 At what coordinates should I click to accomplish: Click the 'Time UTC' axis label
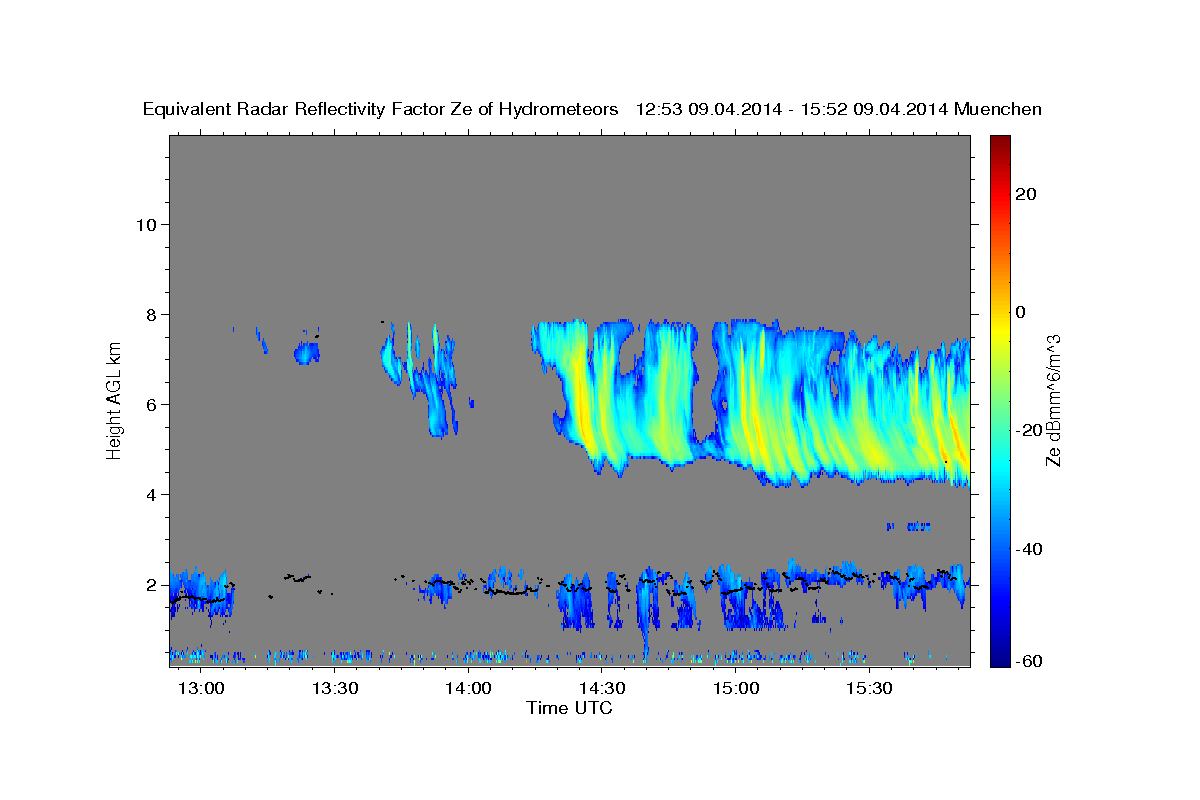tap(569, 708)
